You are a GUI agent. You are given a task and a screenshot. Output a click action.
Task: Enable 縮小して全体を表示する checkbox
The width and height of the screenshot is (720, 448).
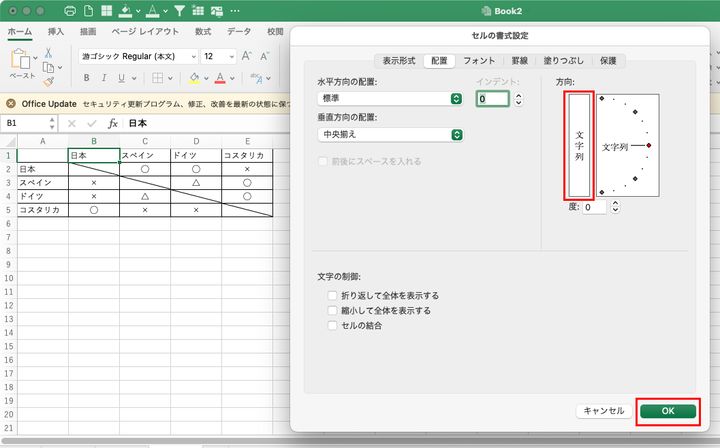(332, 311)
